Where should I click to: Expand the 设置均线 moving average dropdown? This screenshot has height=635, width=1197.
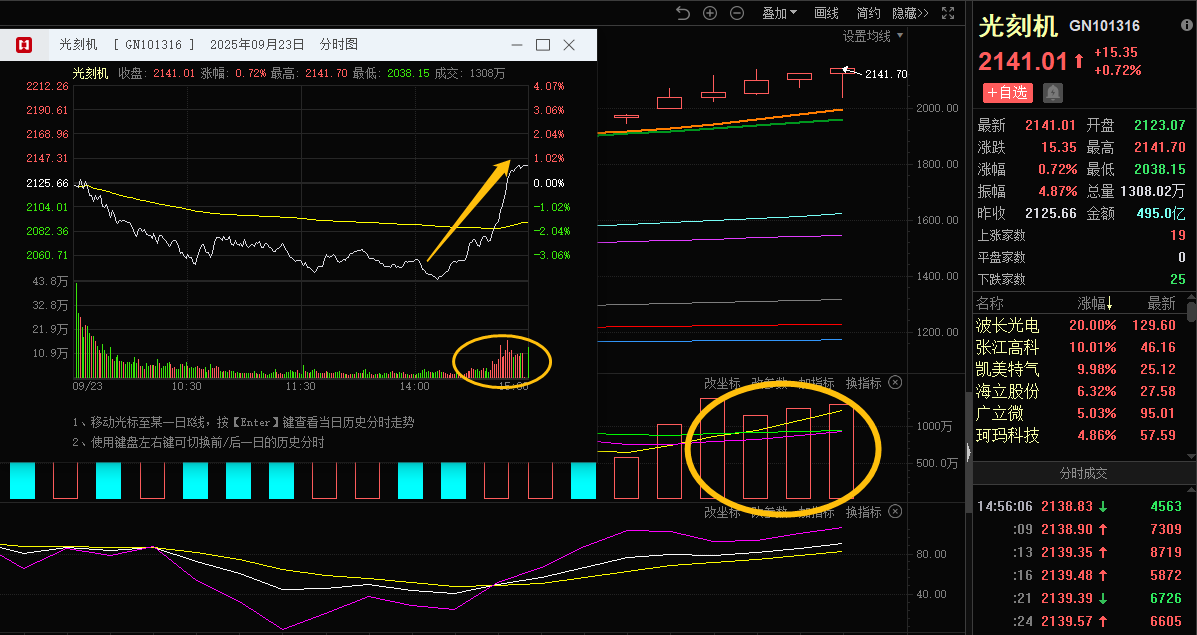[x=872, y=36]
